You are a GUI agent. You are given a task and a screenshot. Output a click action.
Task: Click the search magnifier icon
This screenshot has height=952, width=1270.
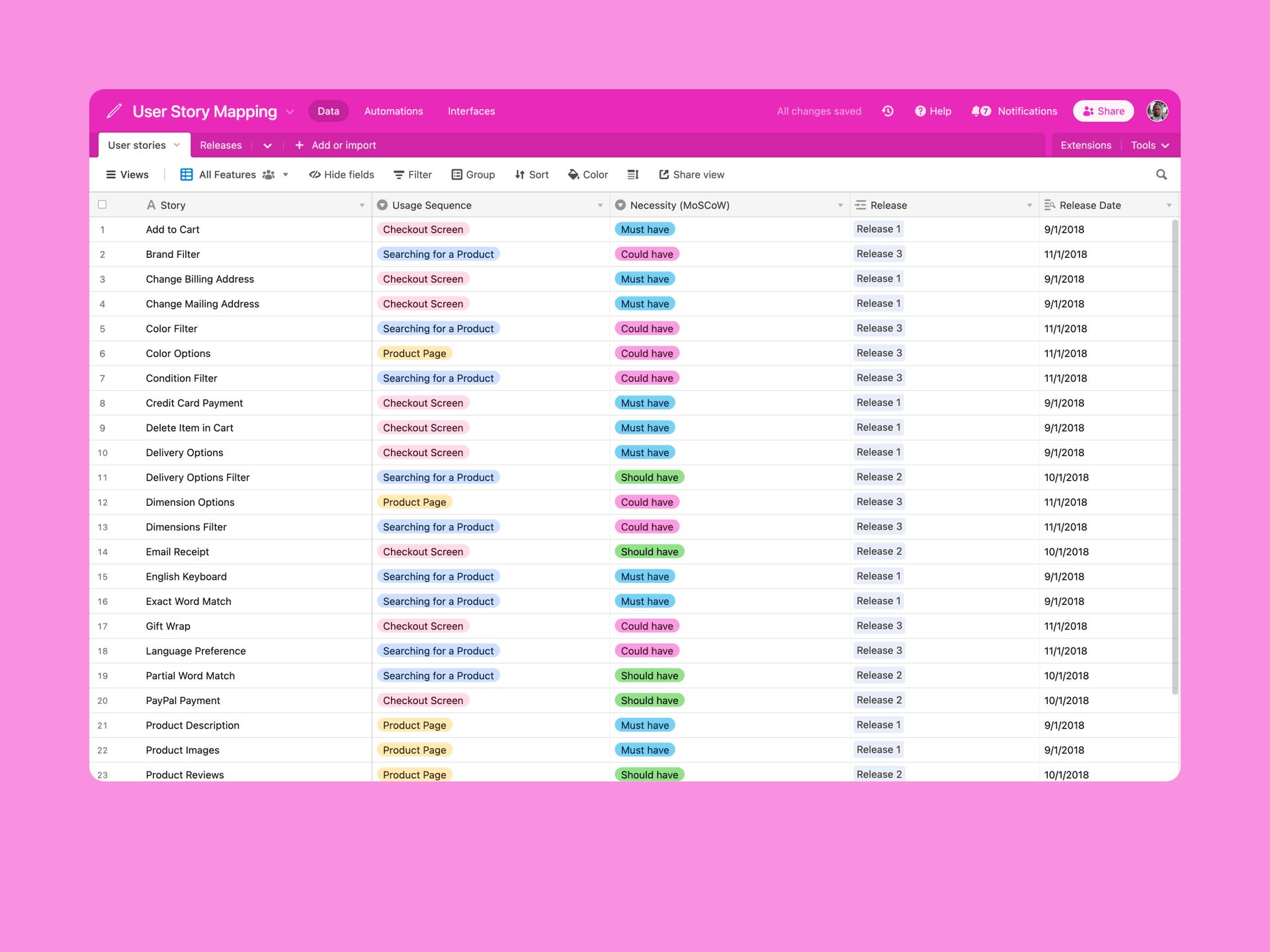(x=1162, y=175)
